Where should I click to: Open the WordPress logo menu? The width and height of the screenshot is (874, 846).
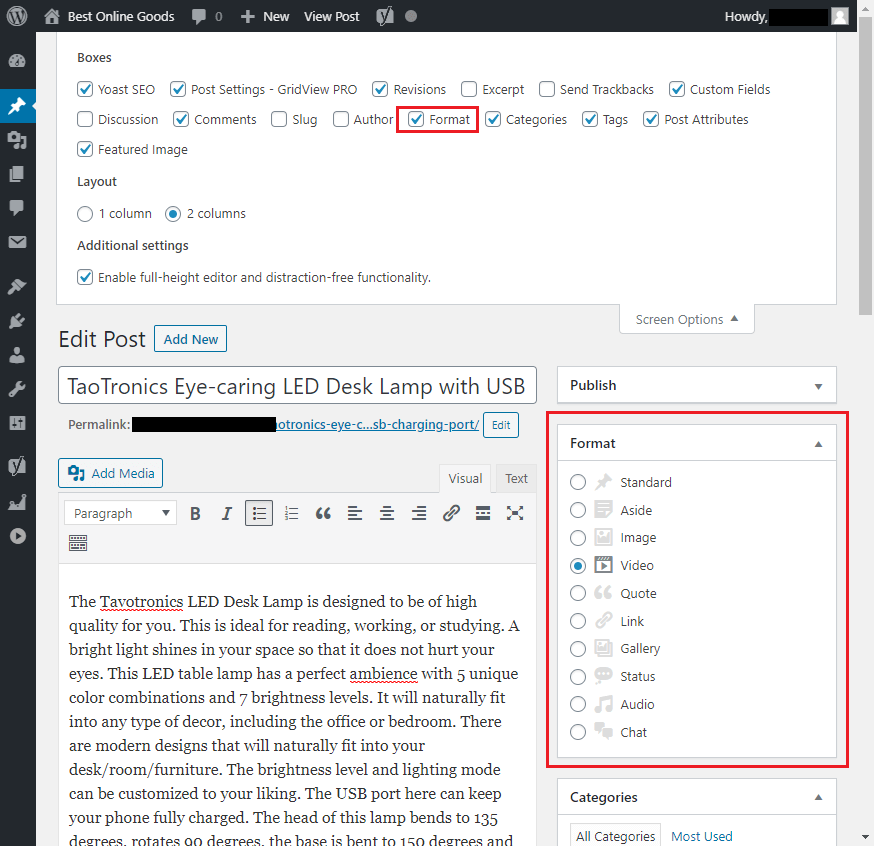17,16
